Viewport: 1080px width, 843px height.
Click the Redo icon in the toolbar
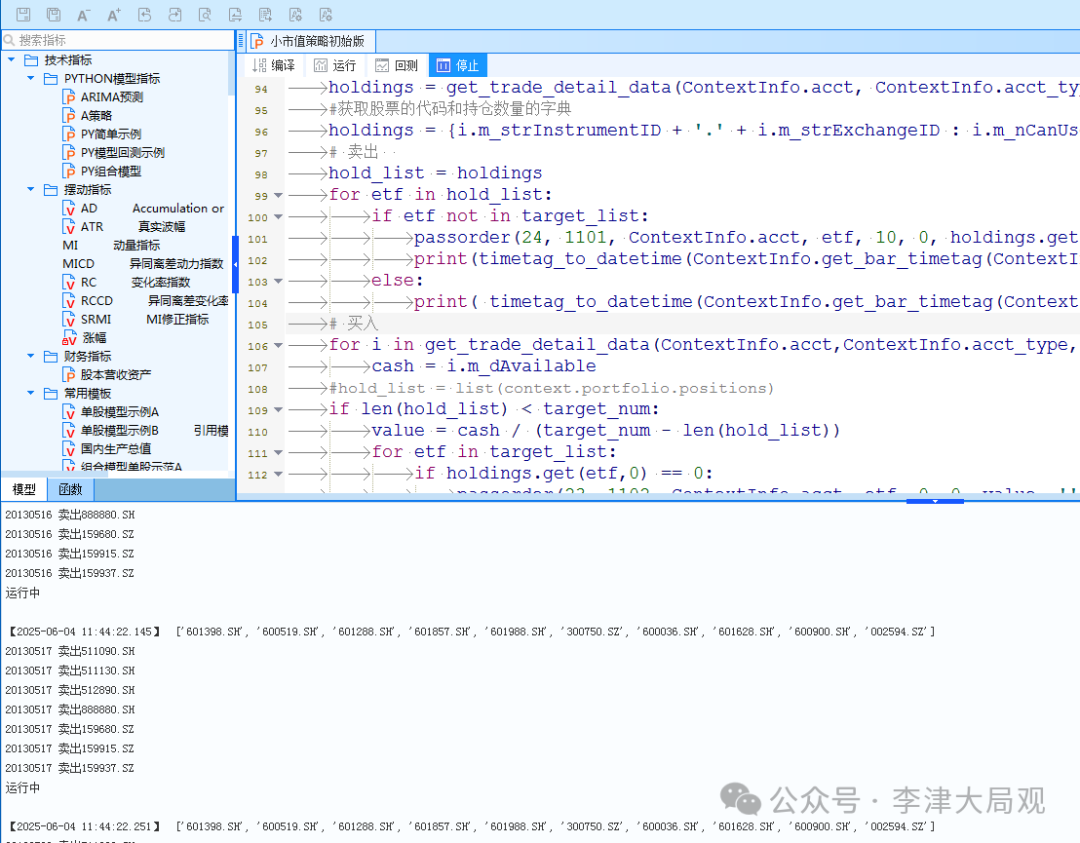pyautogui.click(x=175, y=14)
